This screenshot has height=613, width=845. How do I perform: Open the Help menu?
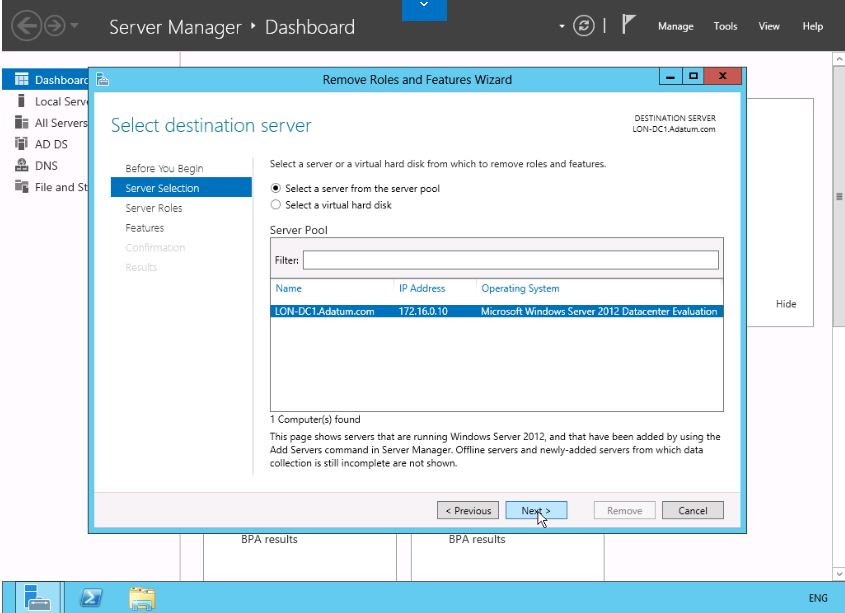(x=812, y=26)
